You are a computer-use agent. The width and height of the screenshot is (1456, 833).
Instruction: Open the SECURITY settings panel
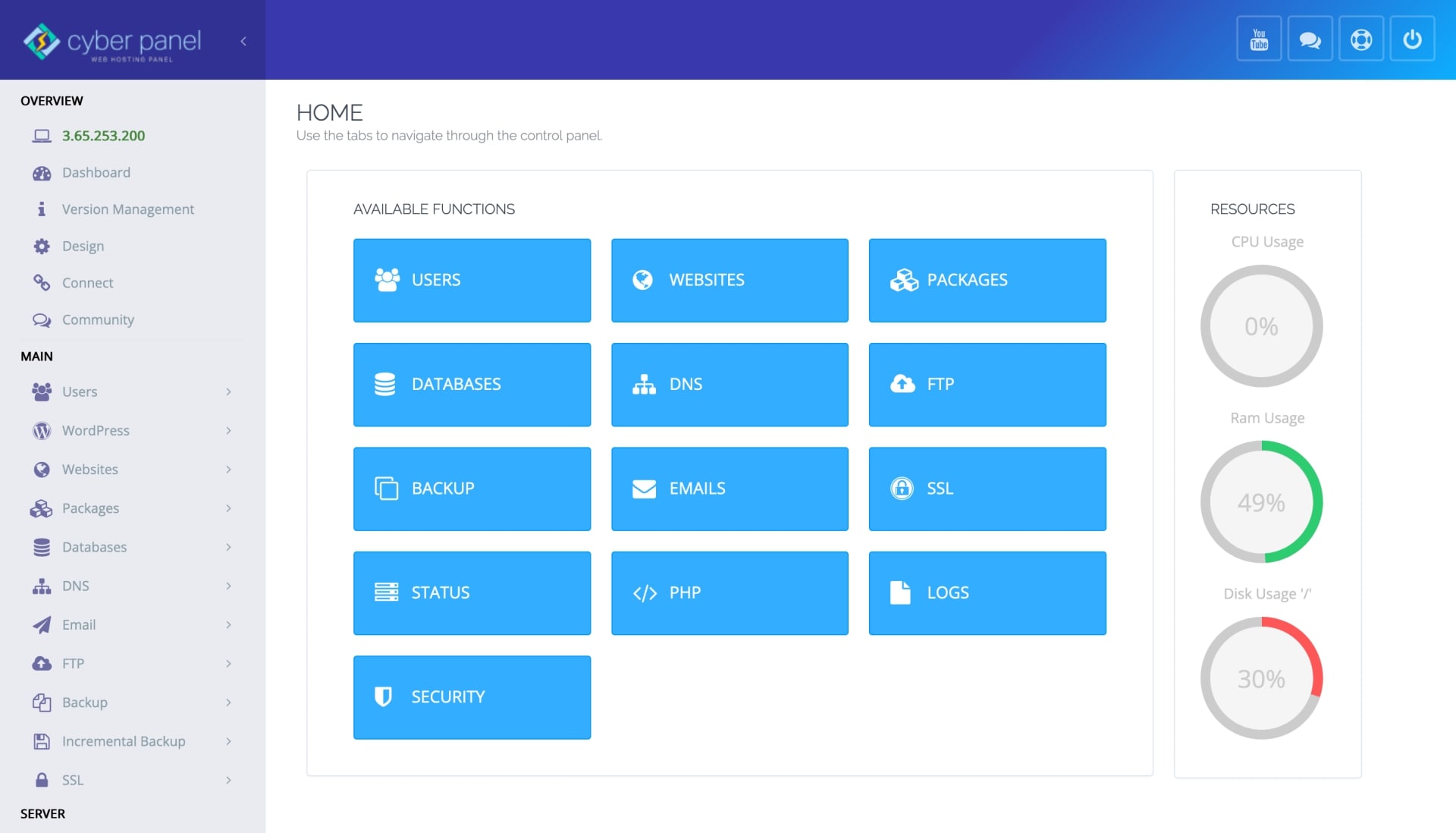tap(472, 696)
